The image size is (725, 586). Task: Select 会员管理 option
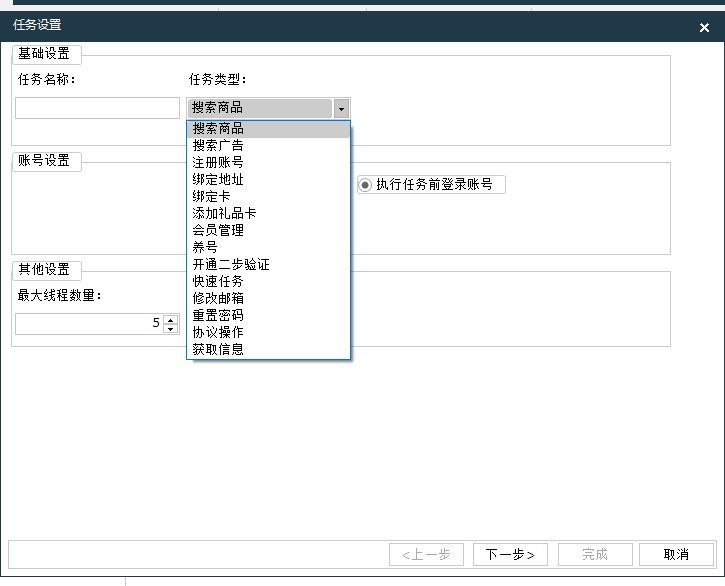tap(268, 230)
